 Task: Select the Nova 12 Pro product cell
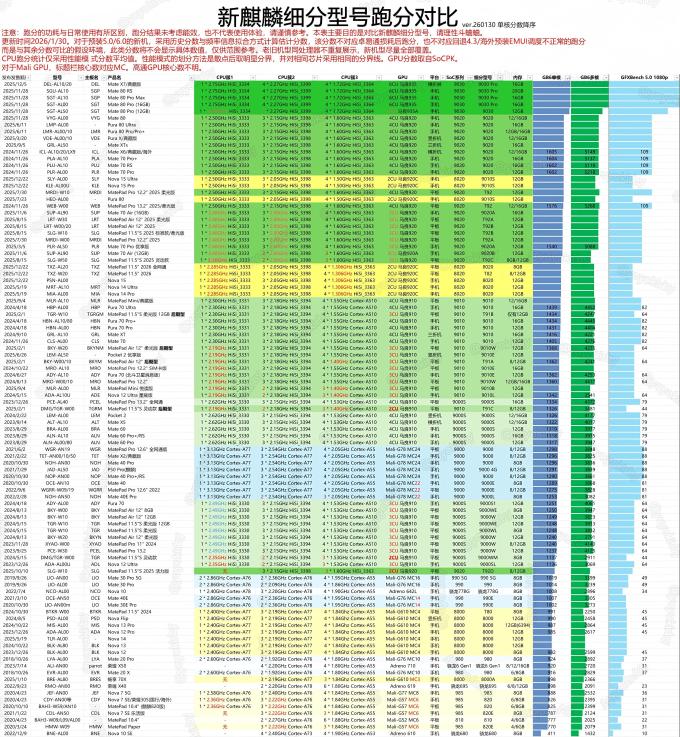coord(121,632)
